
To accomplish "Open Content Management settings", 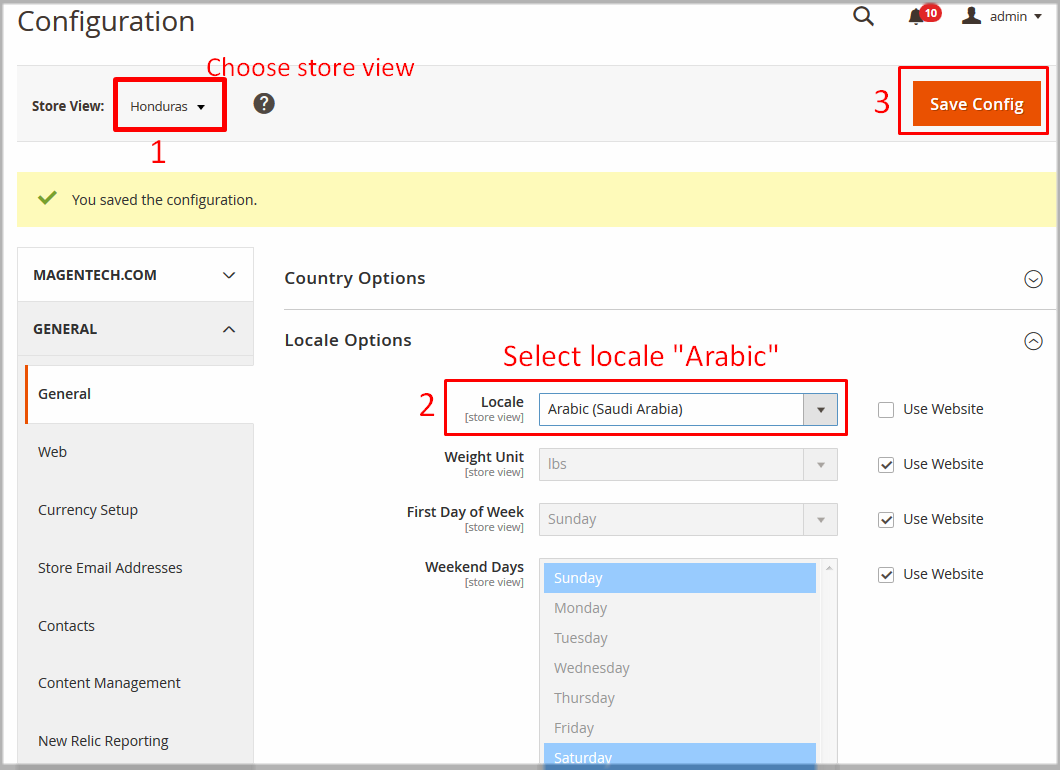I will (x=109, y=683).
